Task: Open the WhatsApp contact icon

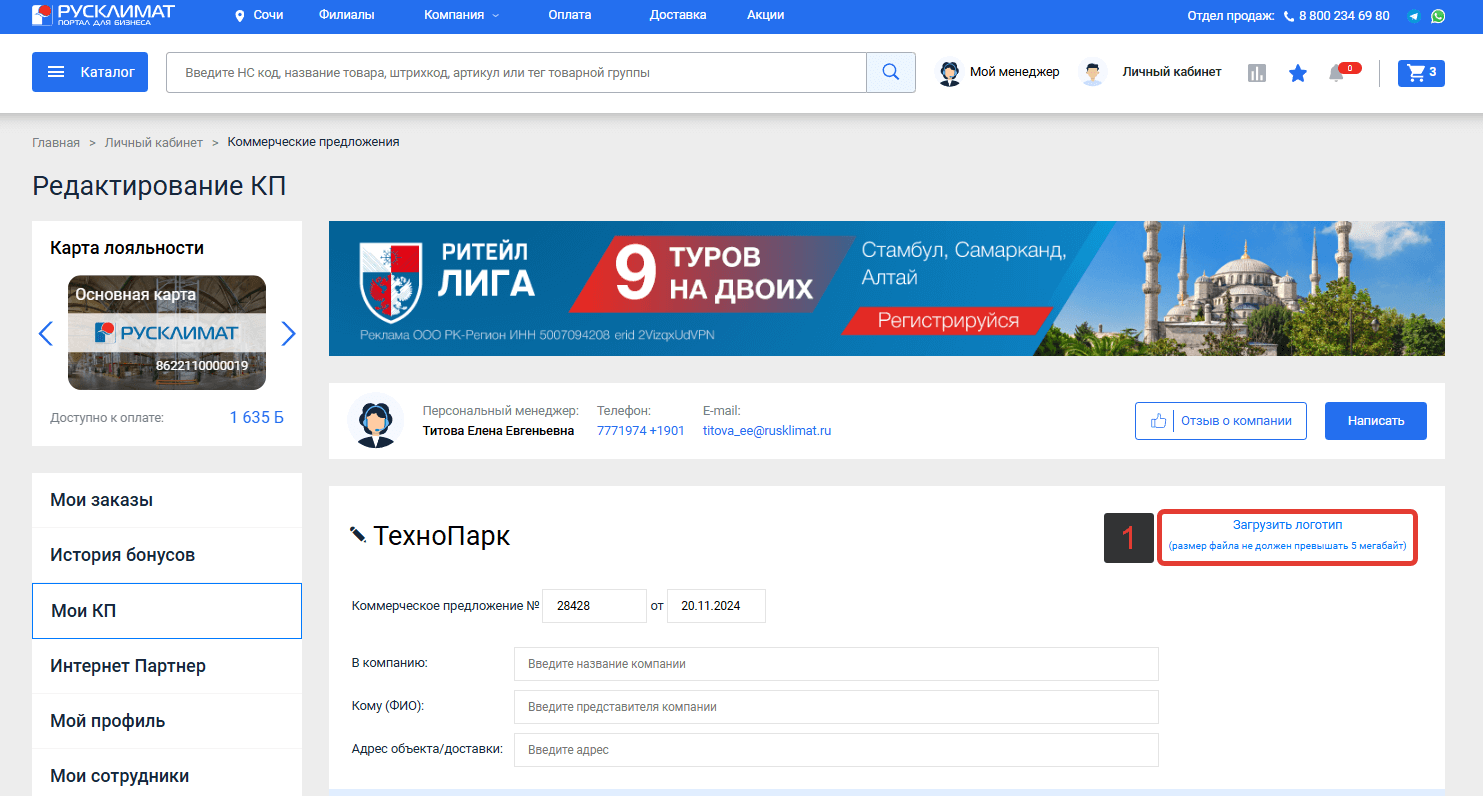Action: pos(1438,16)
